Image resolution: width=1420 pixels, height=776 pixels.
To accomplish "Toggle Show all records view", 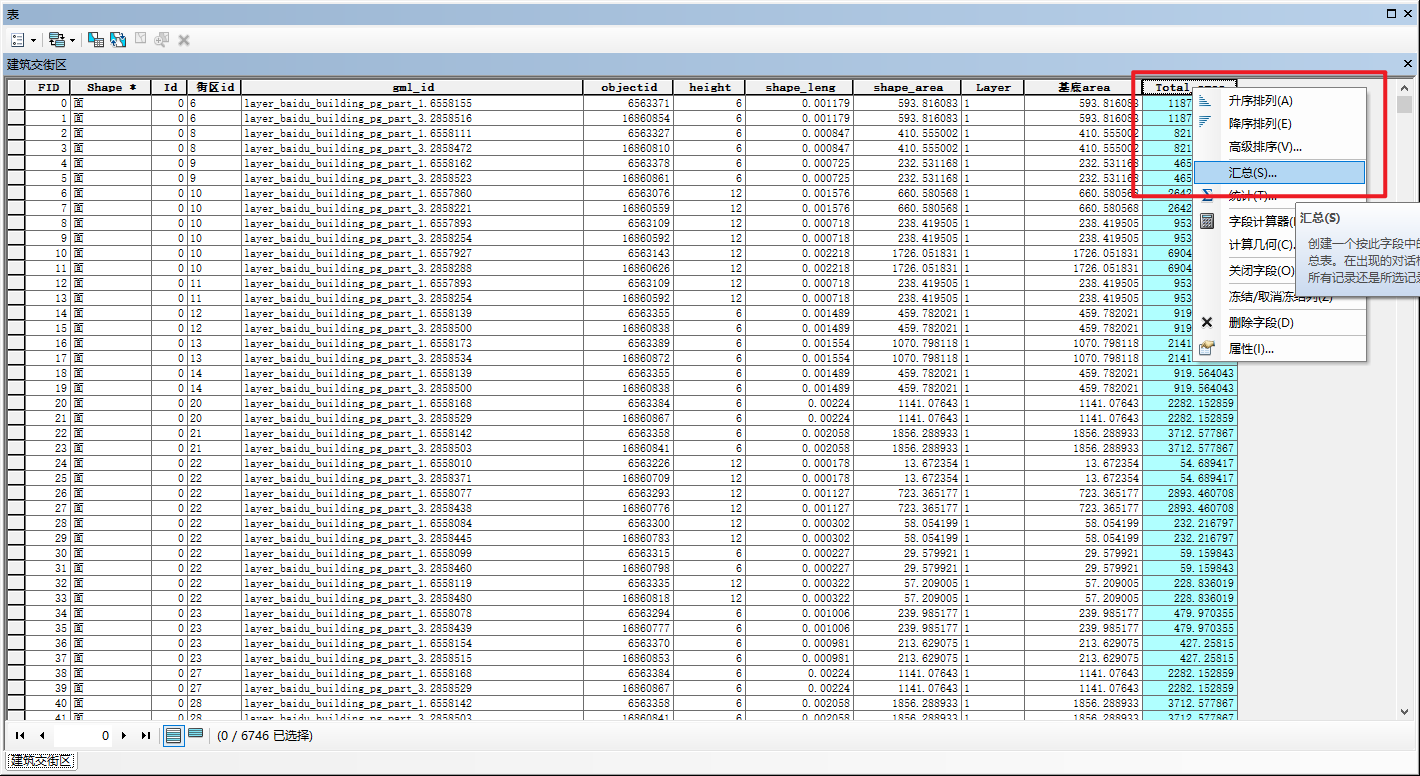I will (173, 736).
